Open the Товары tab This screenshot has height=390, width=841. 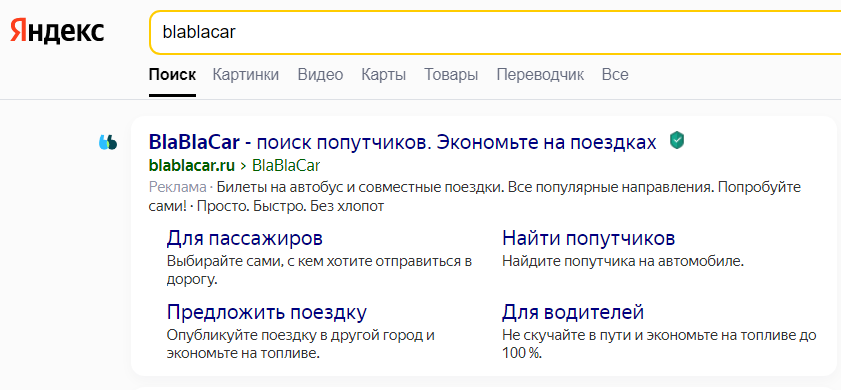pos(451,74)
